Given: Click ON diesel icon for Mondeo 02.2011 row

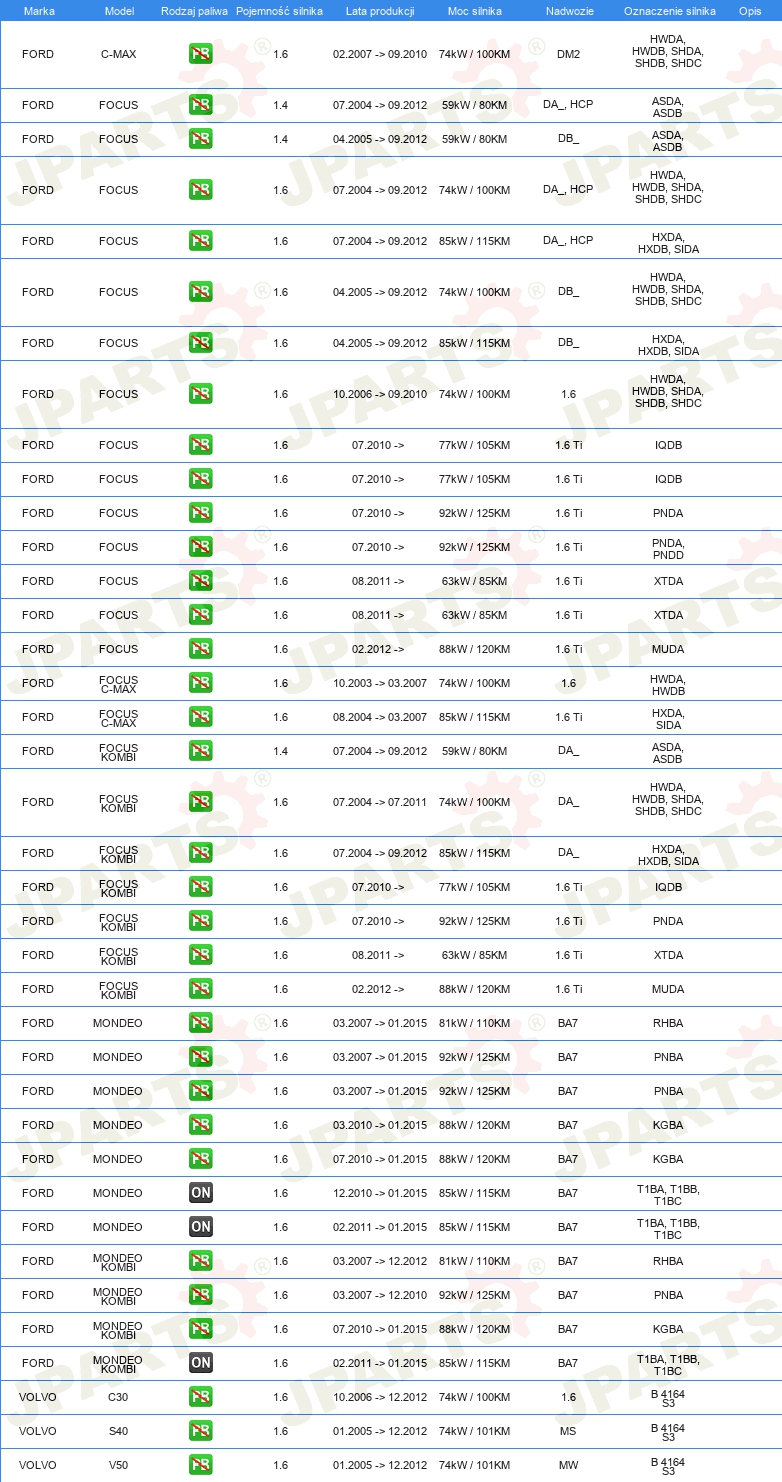Looking at the screenshot, I should [x=201, y=1227].
